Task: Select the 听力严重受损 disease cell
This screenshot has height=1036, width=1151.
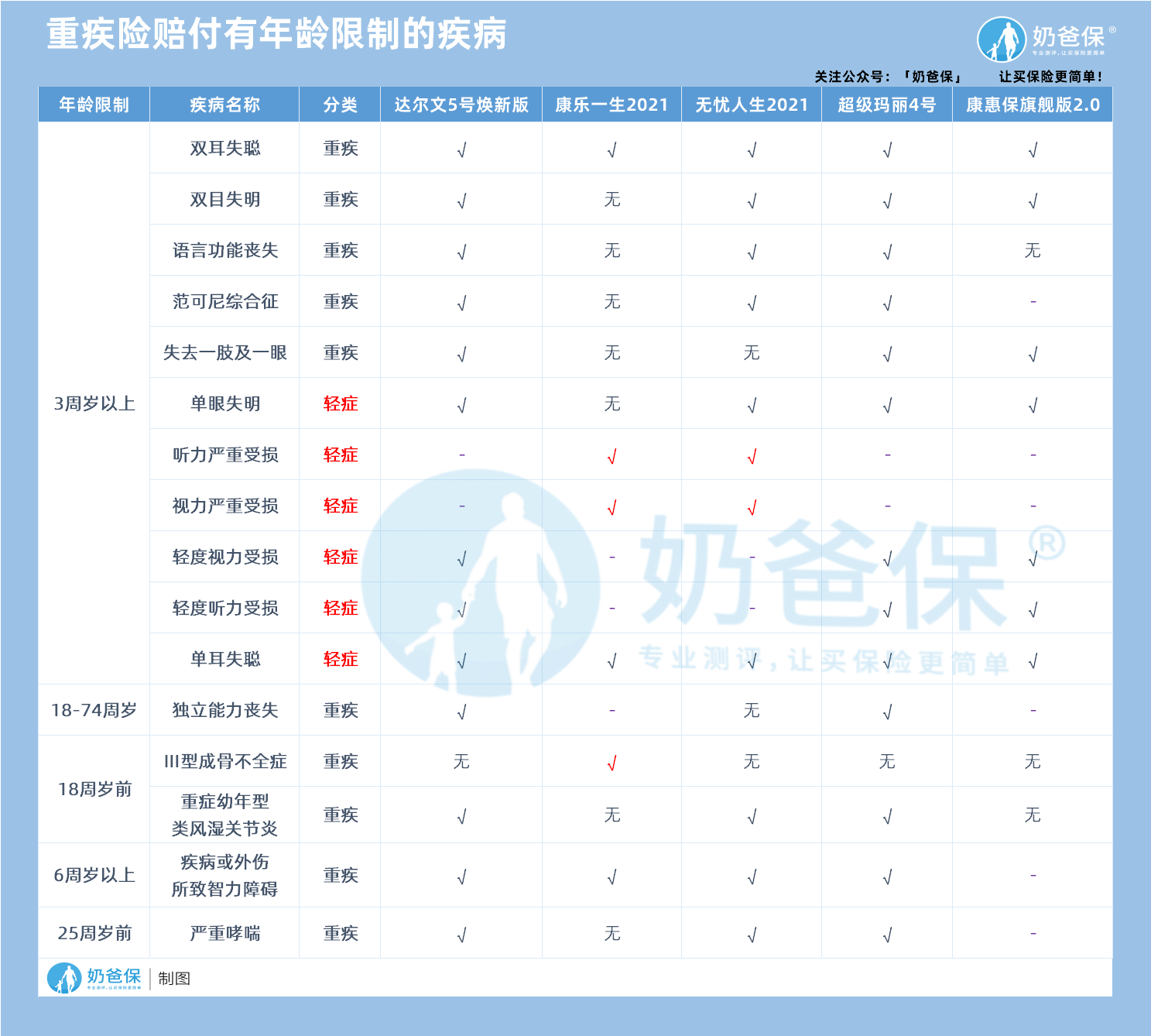Action: tap(224, 455)
